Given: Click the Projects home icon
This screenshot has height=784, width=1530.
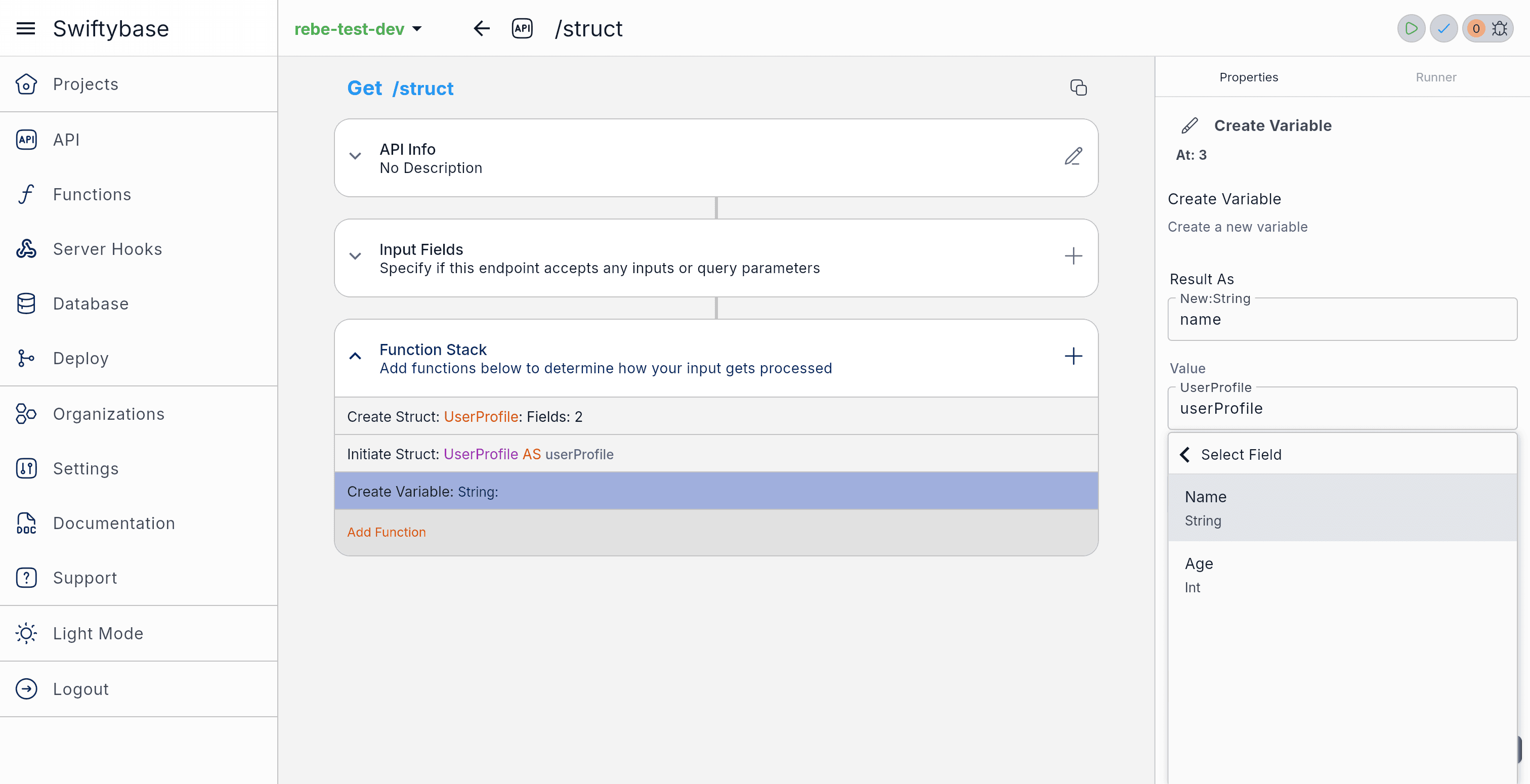Looking at the screenshot, I should pyautogui.click(x=26, y=84).
